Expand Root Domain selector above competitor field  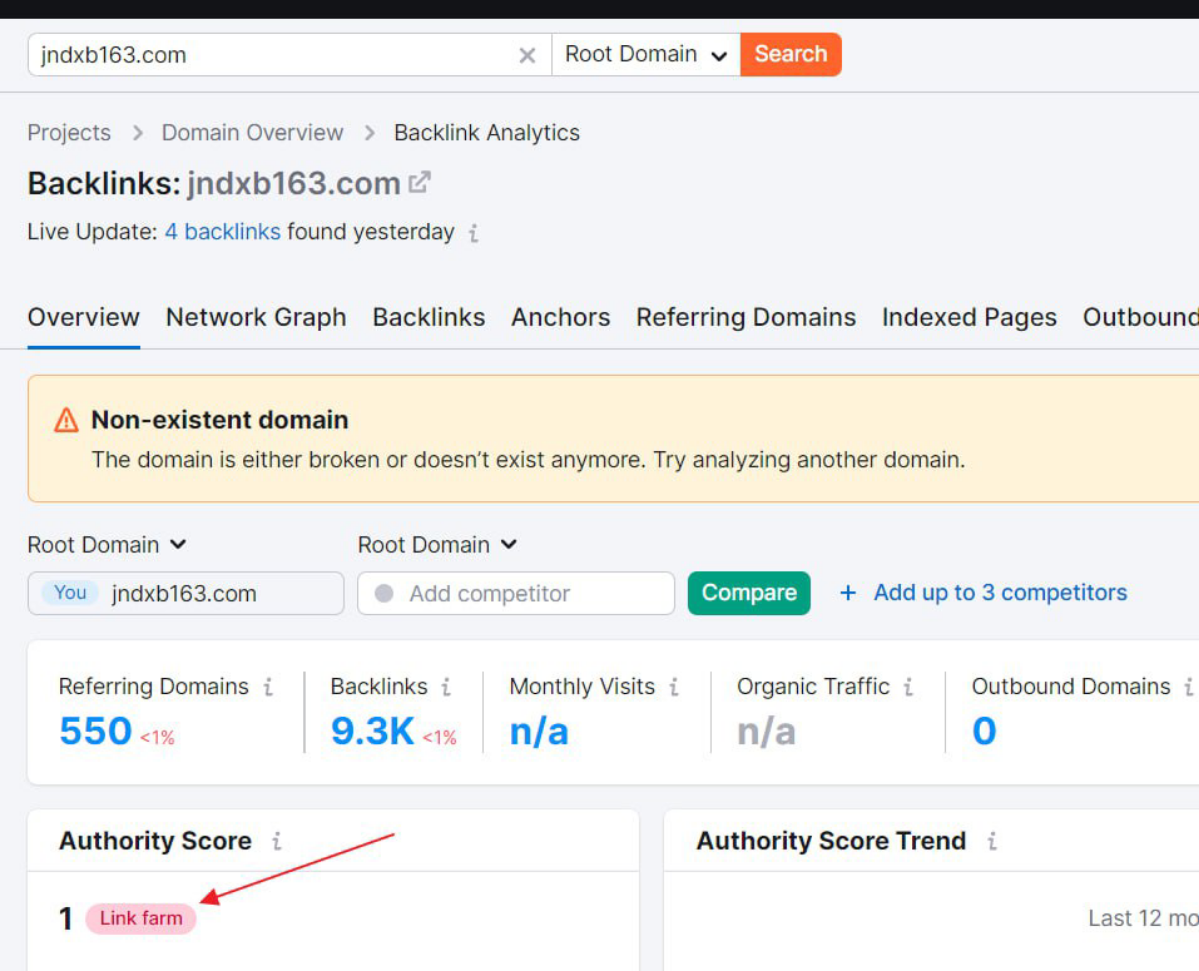[437, 545]
